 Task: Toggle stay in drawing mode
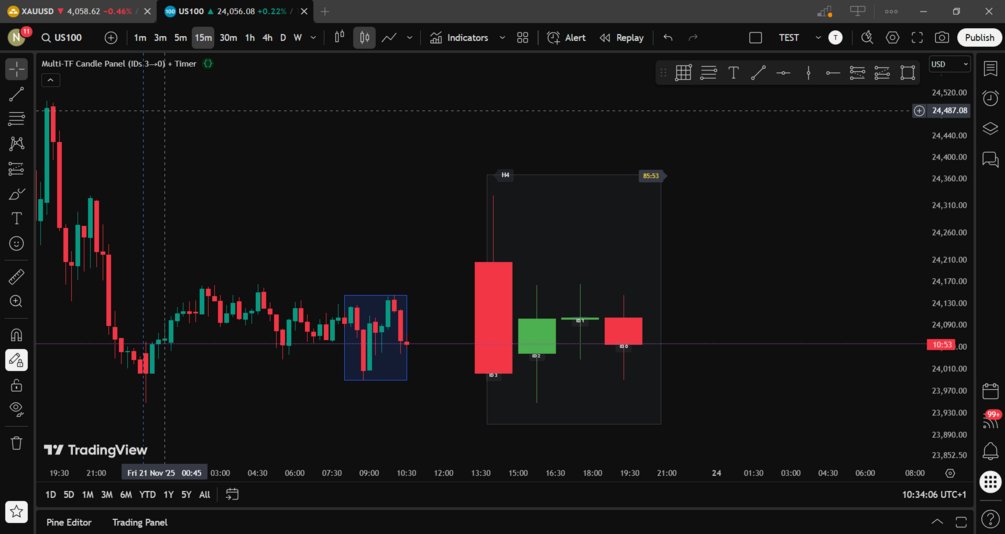(17, 360)
